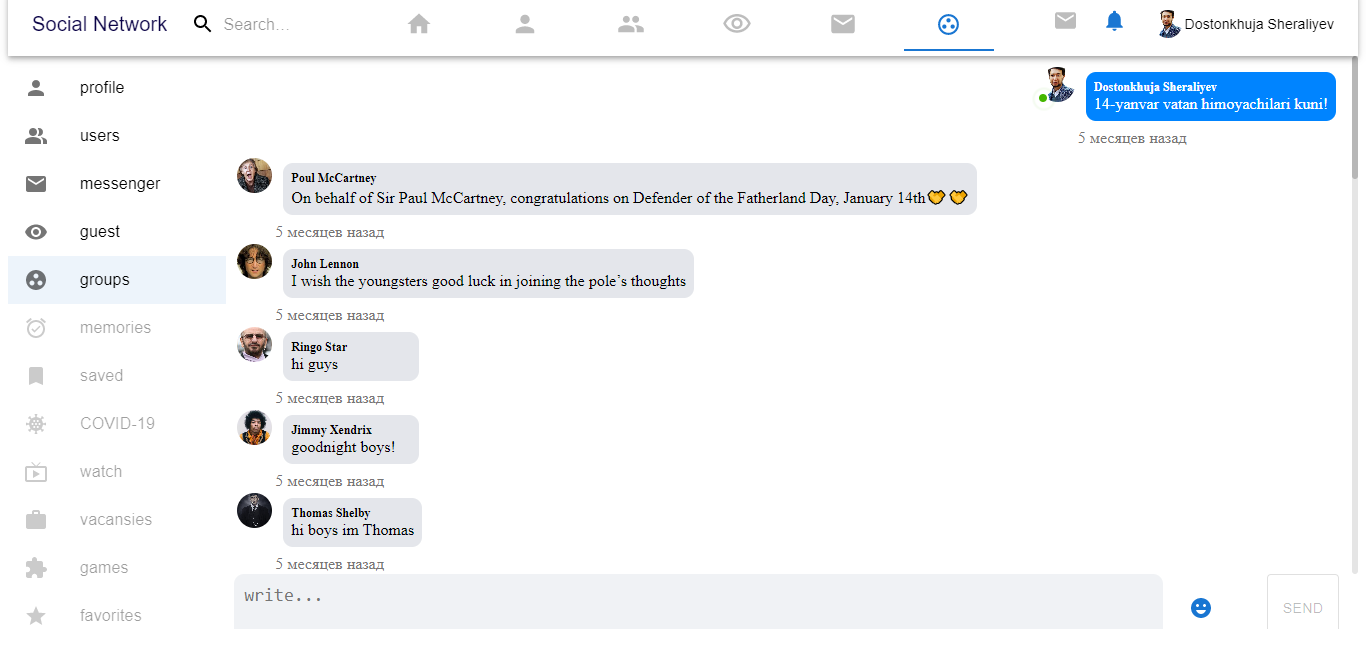The width and height of the screenshot is (1366, 656).
Task: Click the message 'hi guys'
Action: point(315,365)
